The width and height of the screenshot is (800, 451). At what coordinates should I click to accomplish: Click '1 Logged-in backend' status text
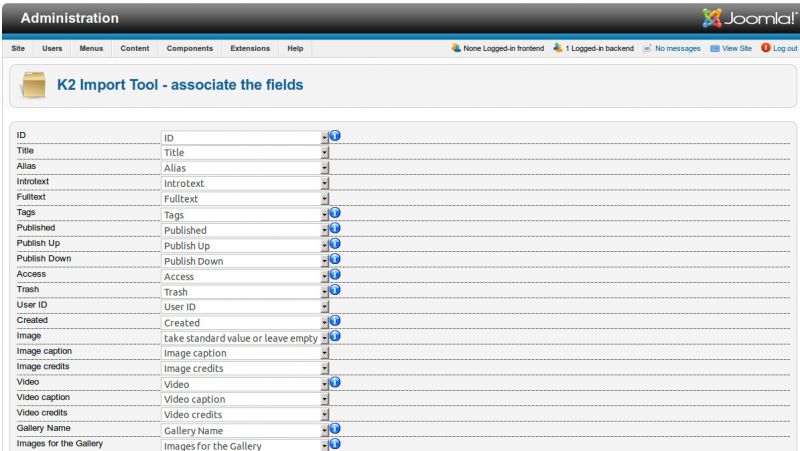point(599,48)
